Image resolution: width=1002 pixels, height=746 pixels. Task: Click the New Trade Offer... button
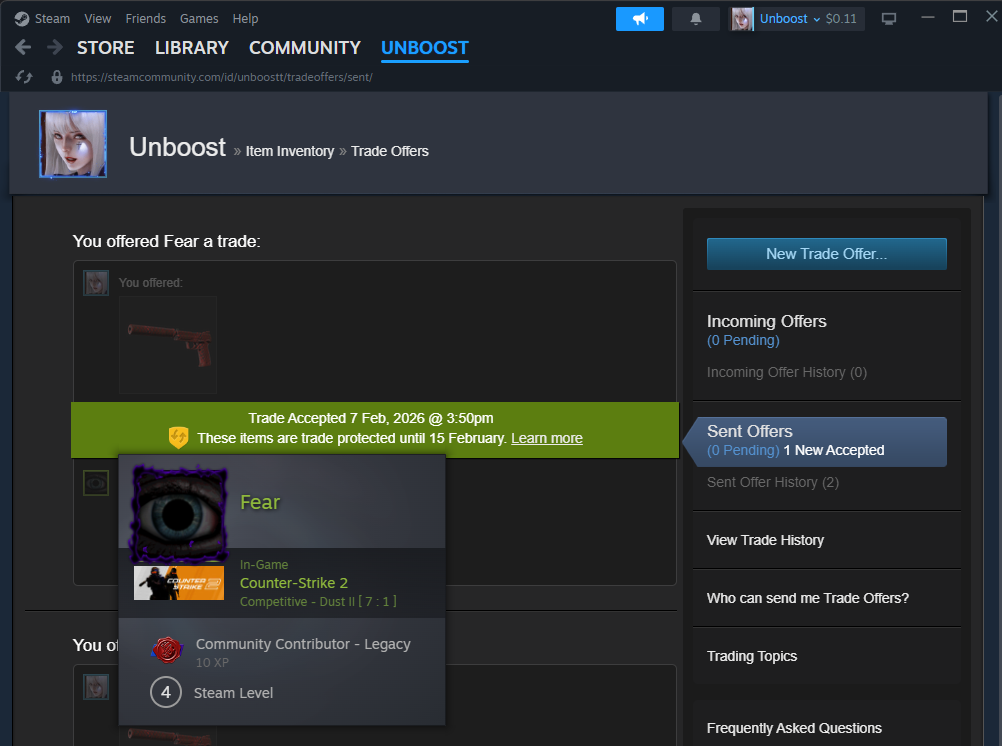coord(826,254)
